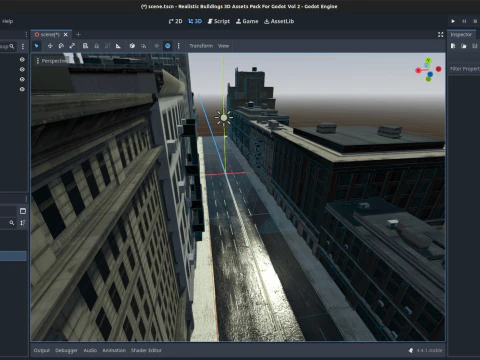The image size is (480, 360).
Task: Toggle Use Snap icon in toolbar
Action: (143, 46)
